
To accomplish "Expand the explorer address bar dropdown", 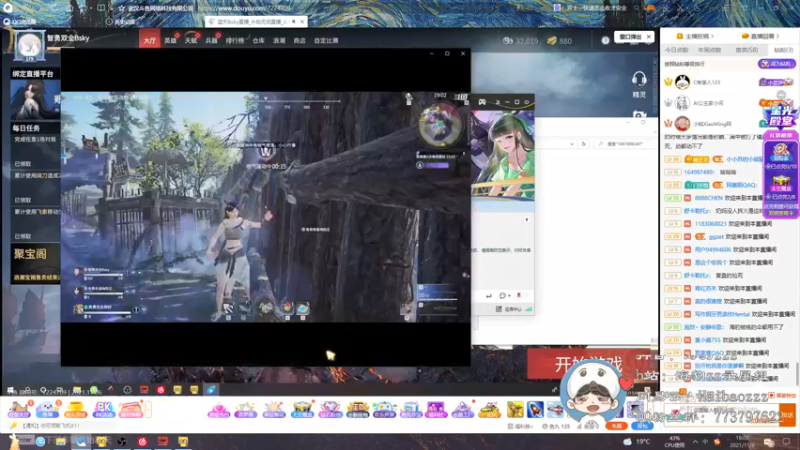I will tap(571, 144).
